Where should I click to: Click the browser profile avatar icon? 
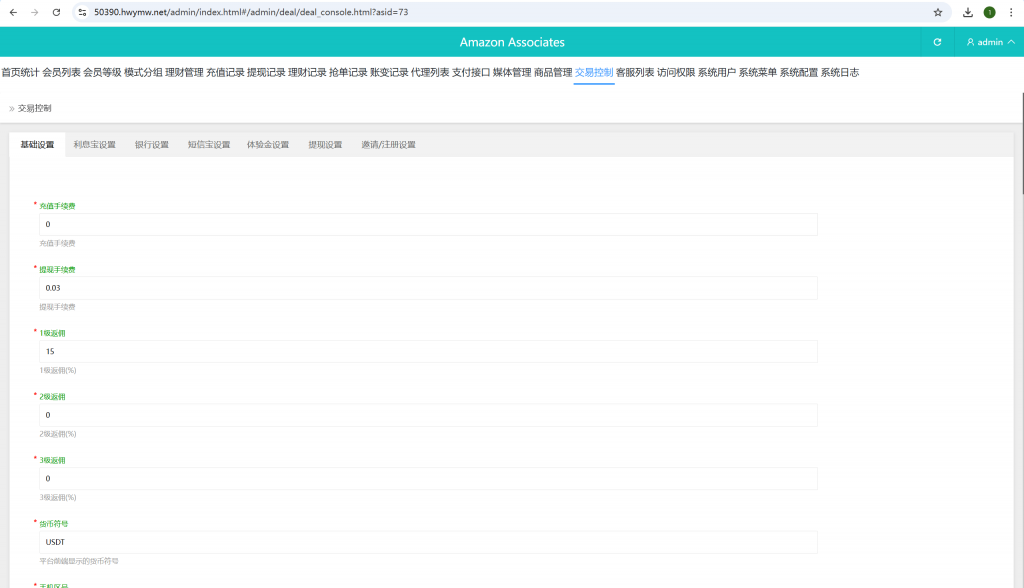coord(989,12)
